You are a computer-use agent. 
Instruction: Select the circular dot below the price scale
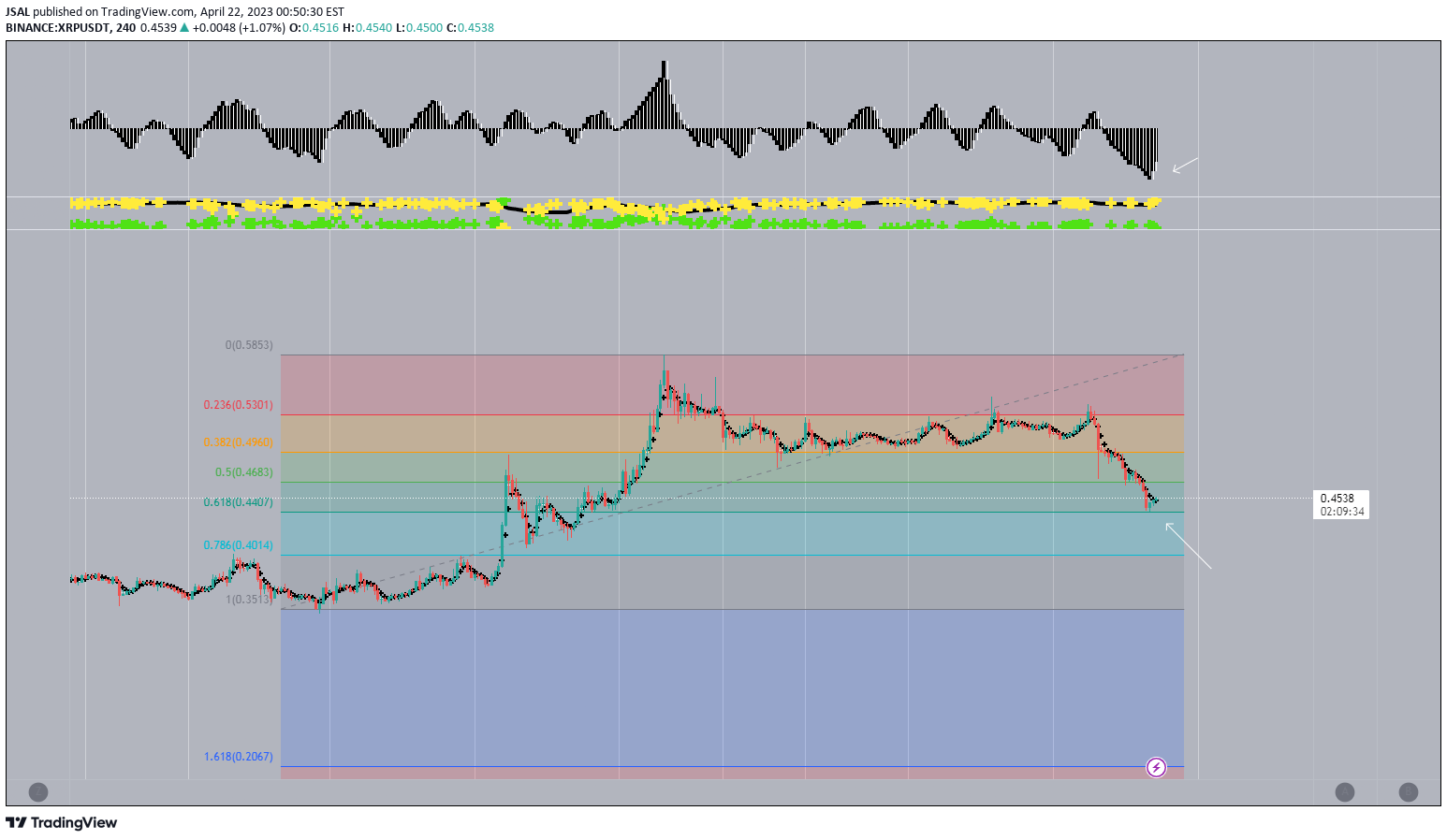(x=1344, y=790)
